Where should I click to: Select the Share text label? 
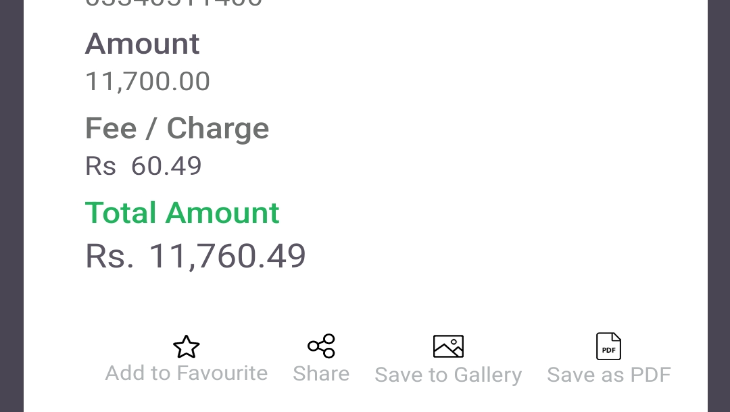(x=321, y=374)
